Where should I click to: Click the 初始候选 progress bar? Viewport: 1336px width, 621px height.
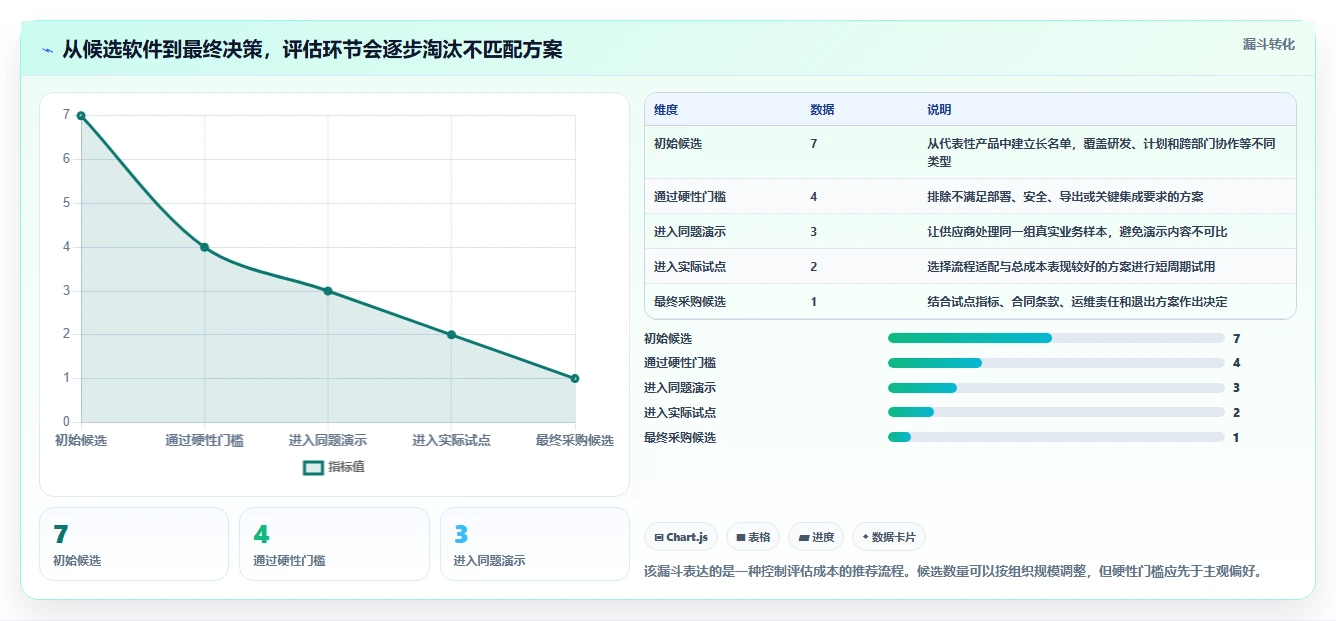(x=1056, y=338)
